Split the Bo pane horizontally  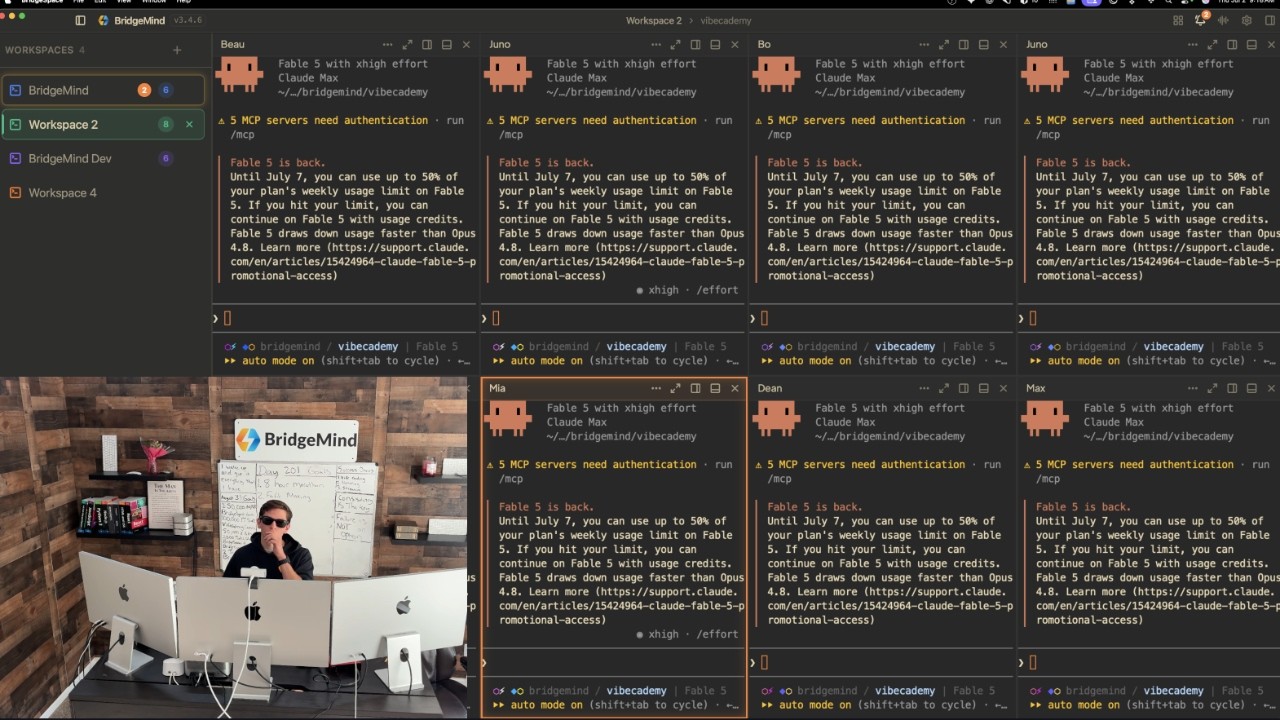click(984, 44)
